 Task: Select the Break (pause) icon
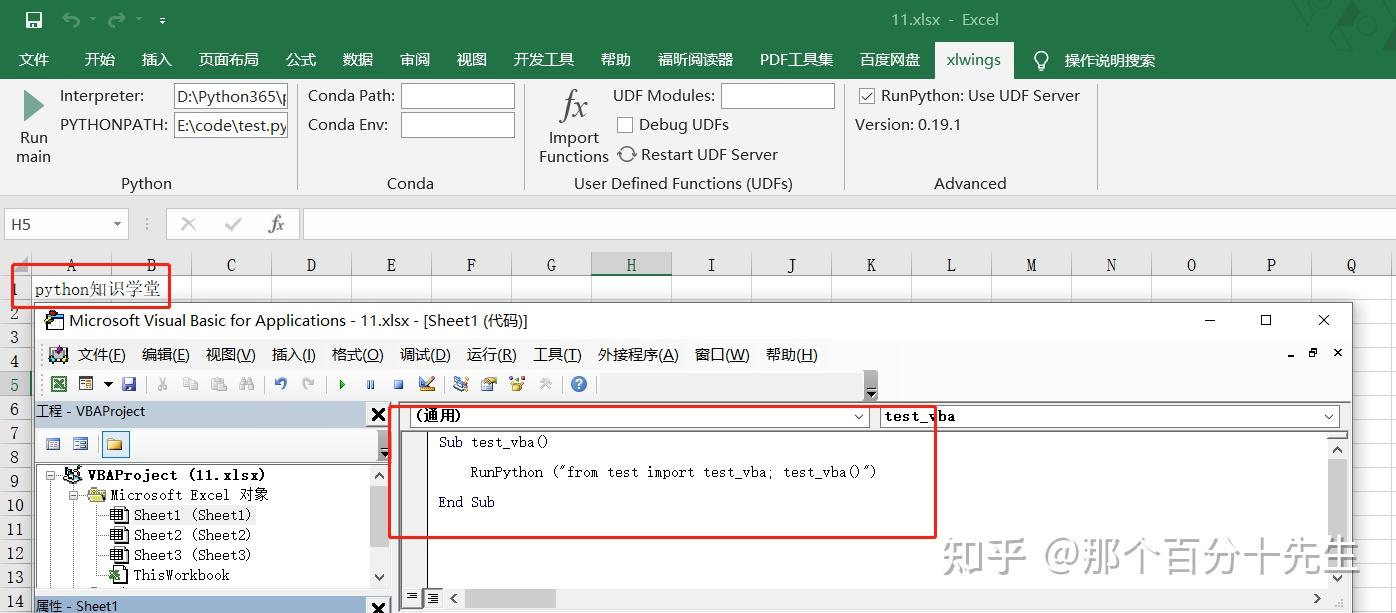pos(371,383)
